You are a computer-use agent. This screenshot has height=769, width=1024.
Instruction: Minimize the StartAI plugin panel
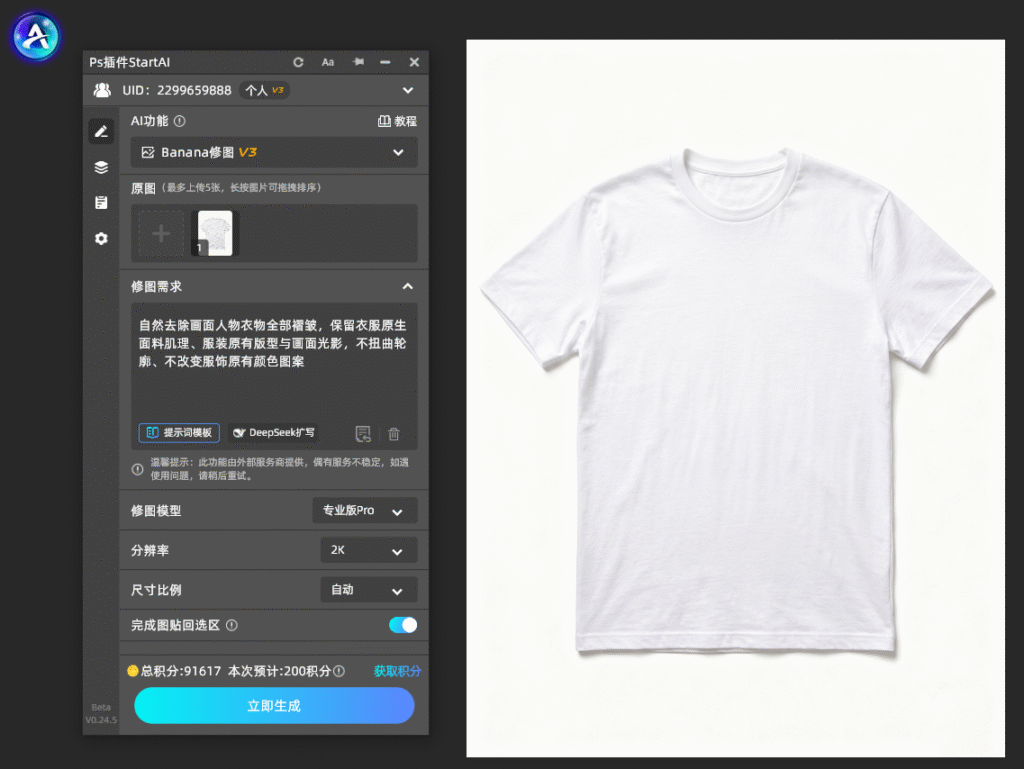point(385,62)
